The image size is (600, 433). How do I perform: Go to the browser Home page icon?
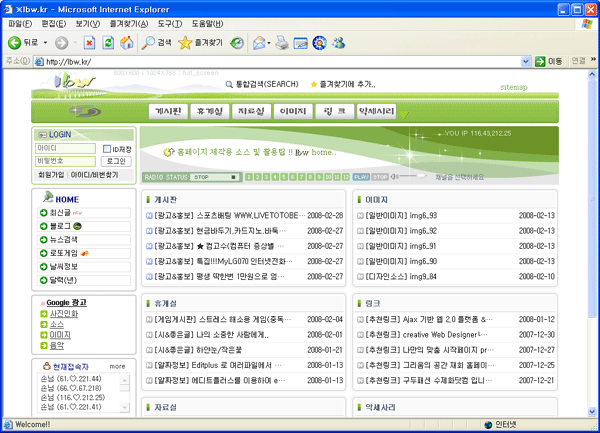coord(127,43)
